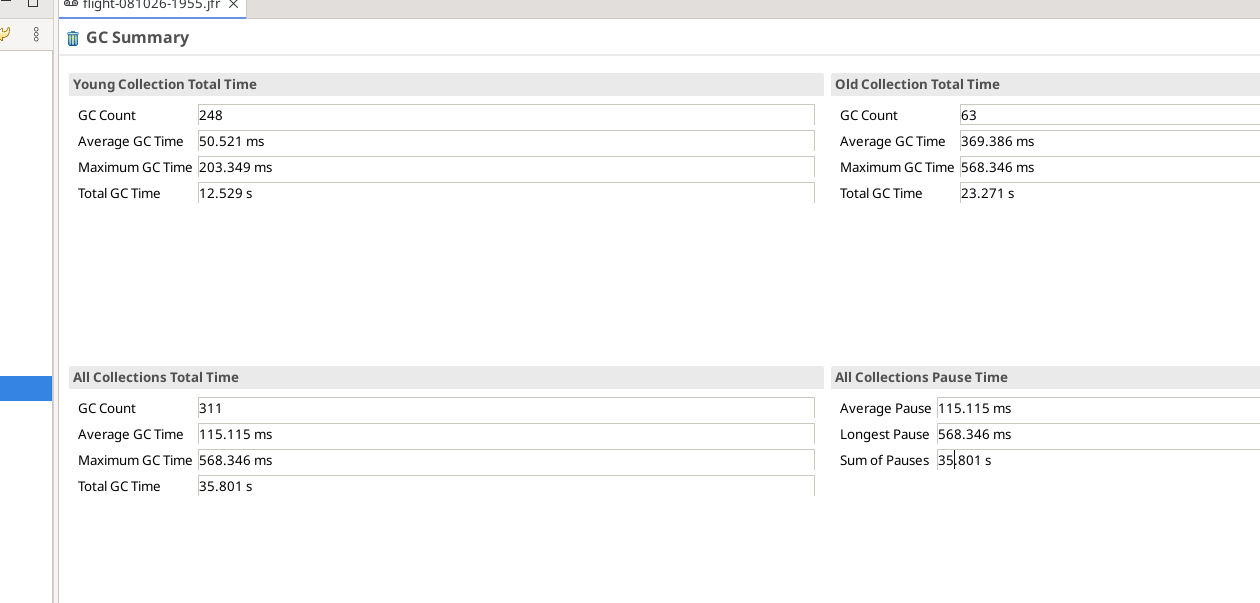Click the GC Count label under Young Collection
The height and width of the screenshot is (603, 1260).
pos(107,115)
